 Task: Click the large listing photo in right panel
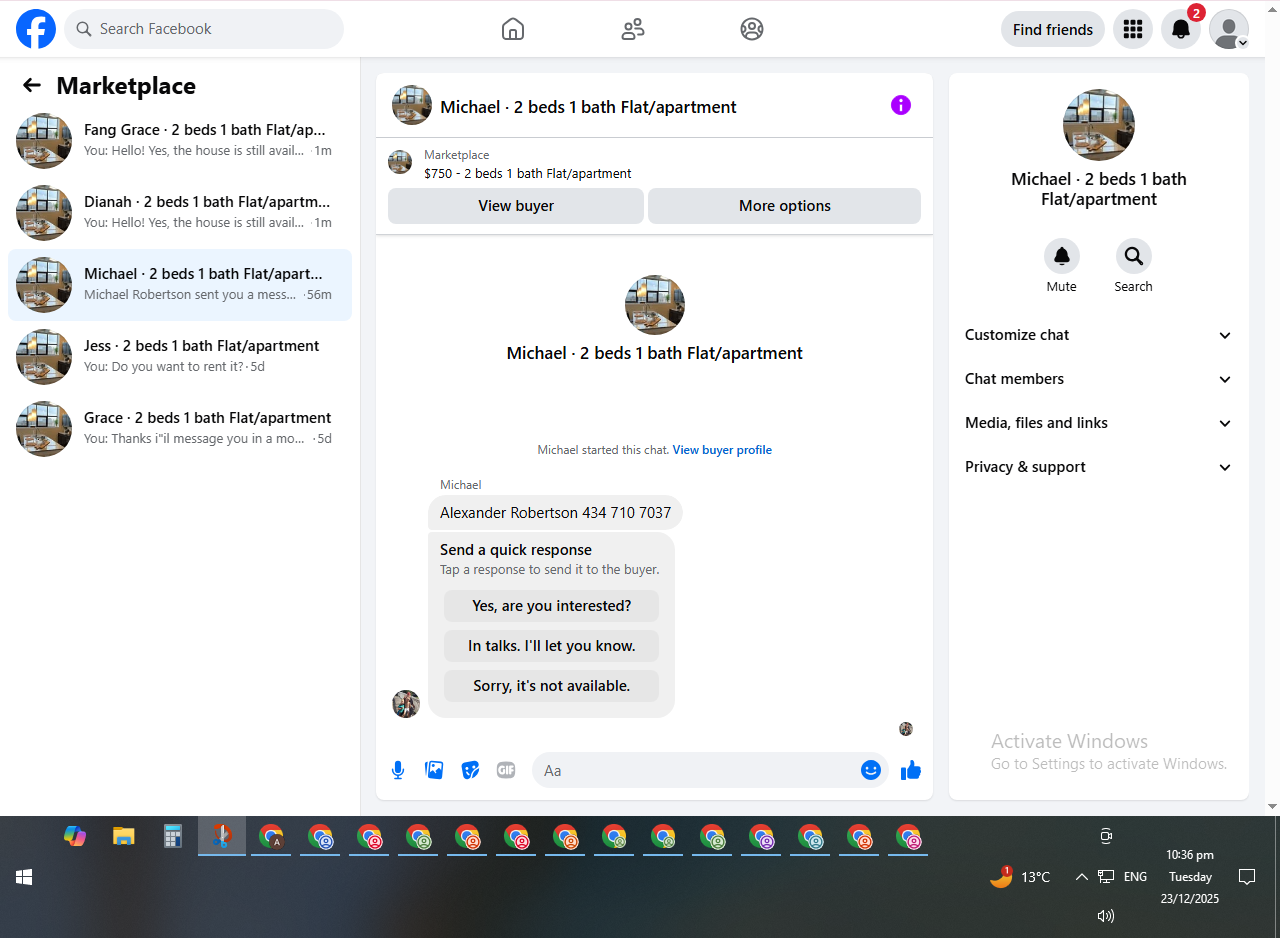(1099, 125)
